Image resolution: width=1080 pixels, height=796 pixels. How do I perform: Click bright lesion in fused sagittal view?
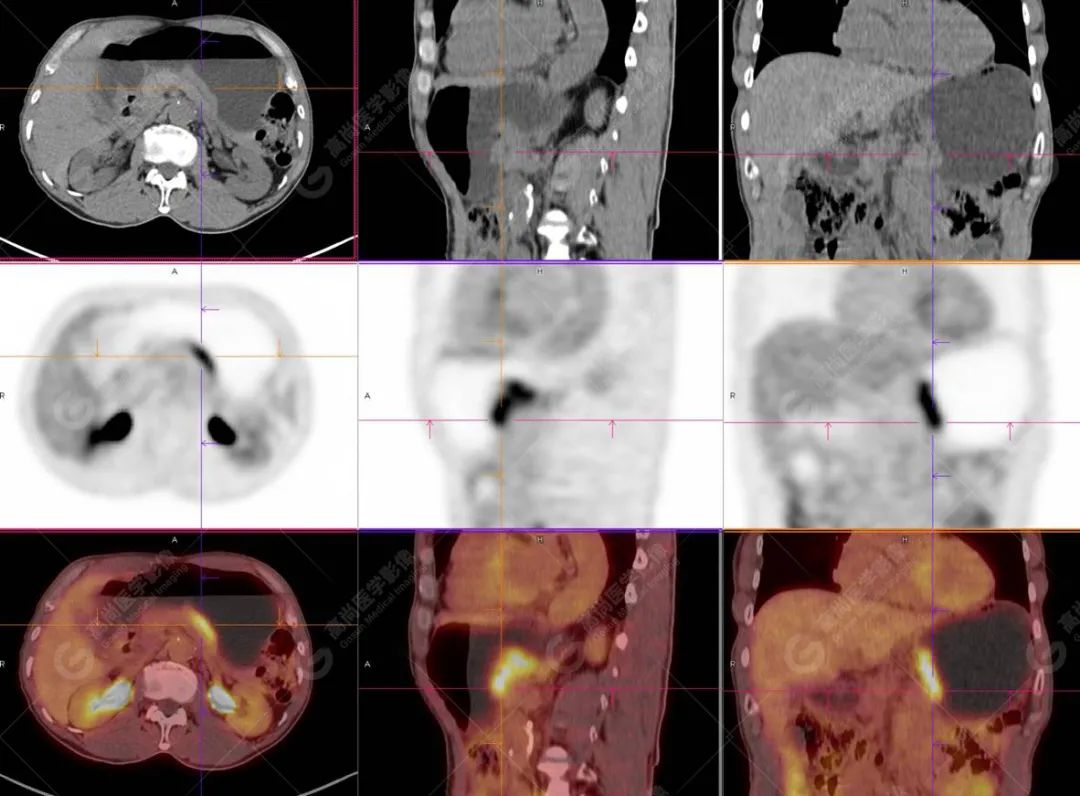510,668
